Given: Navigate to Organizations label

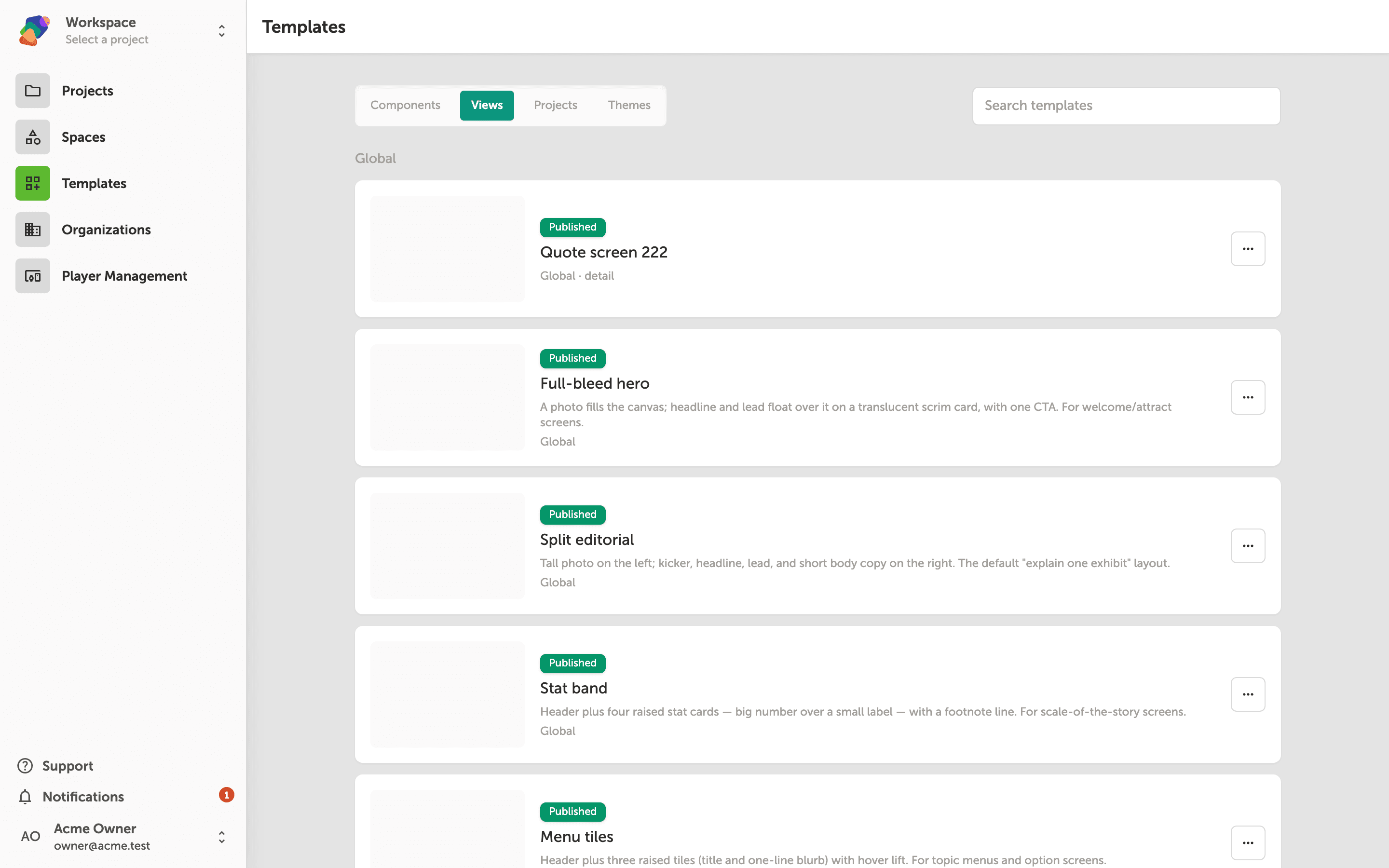Looking at the screenshot, I should tap(106, 230).
